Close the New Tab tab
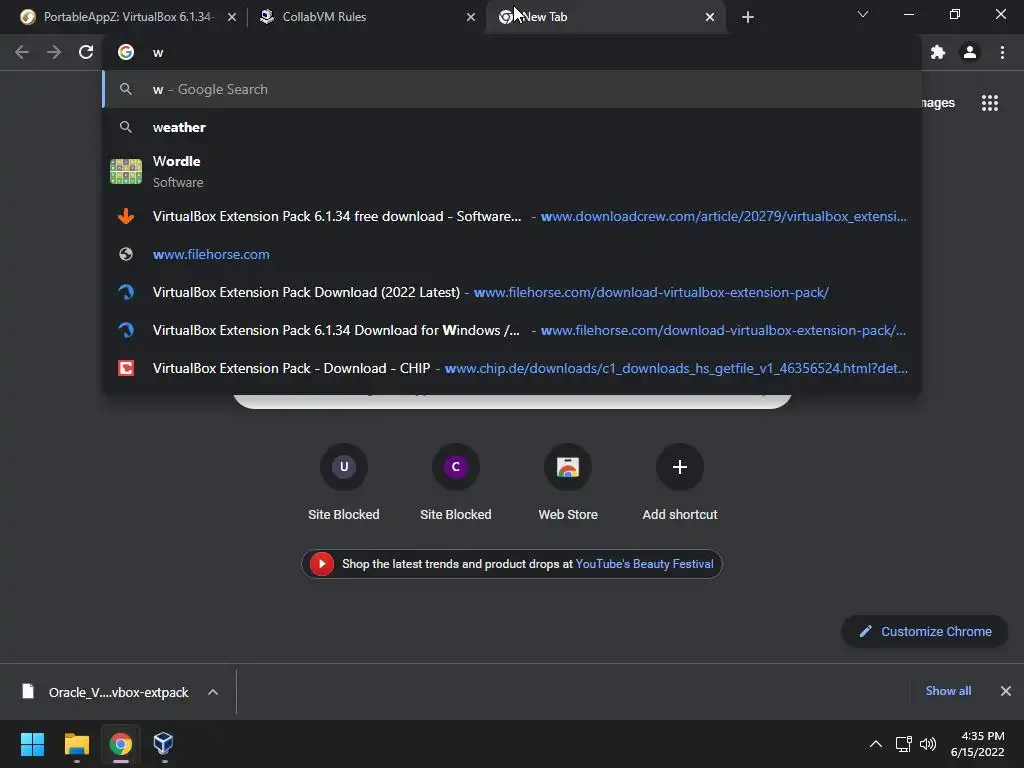This screenshot has height=768, width=1024. click(710, 17)
